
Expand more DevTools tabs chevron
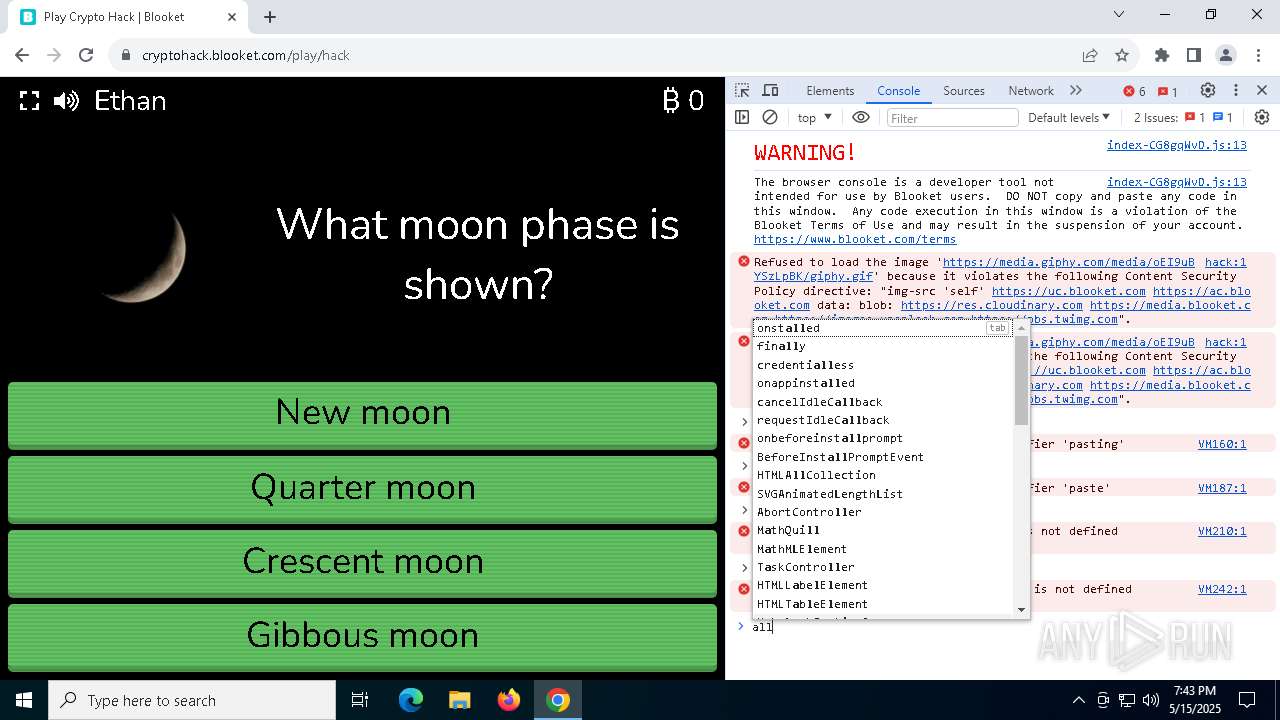[1076, 90]
